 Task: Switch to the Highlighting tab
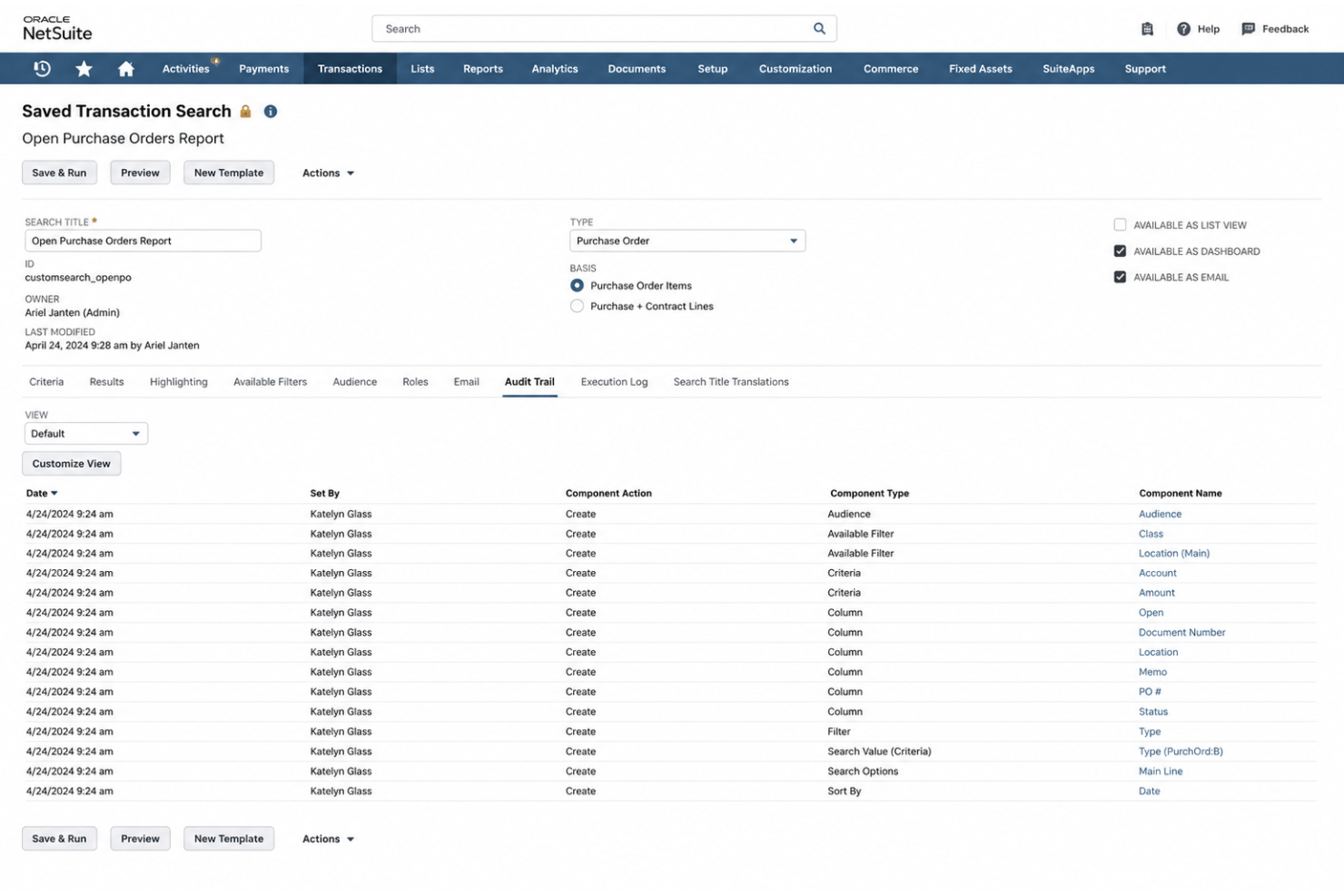point(179,381)
